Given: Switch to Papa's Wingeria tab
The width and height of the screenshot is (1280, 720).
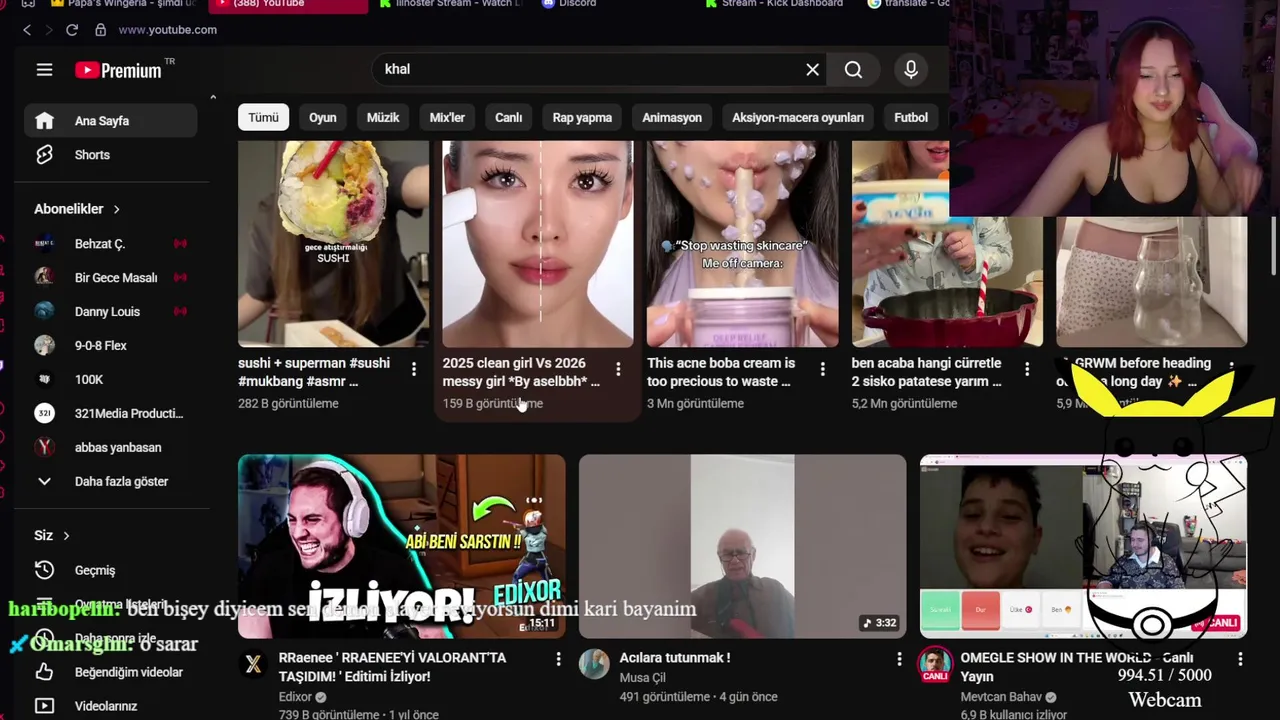Looking at the screenshot, I should [123, 4].
